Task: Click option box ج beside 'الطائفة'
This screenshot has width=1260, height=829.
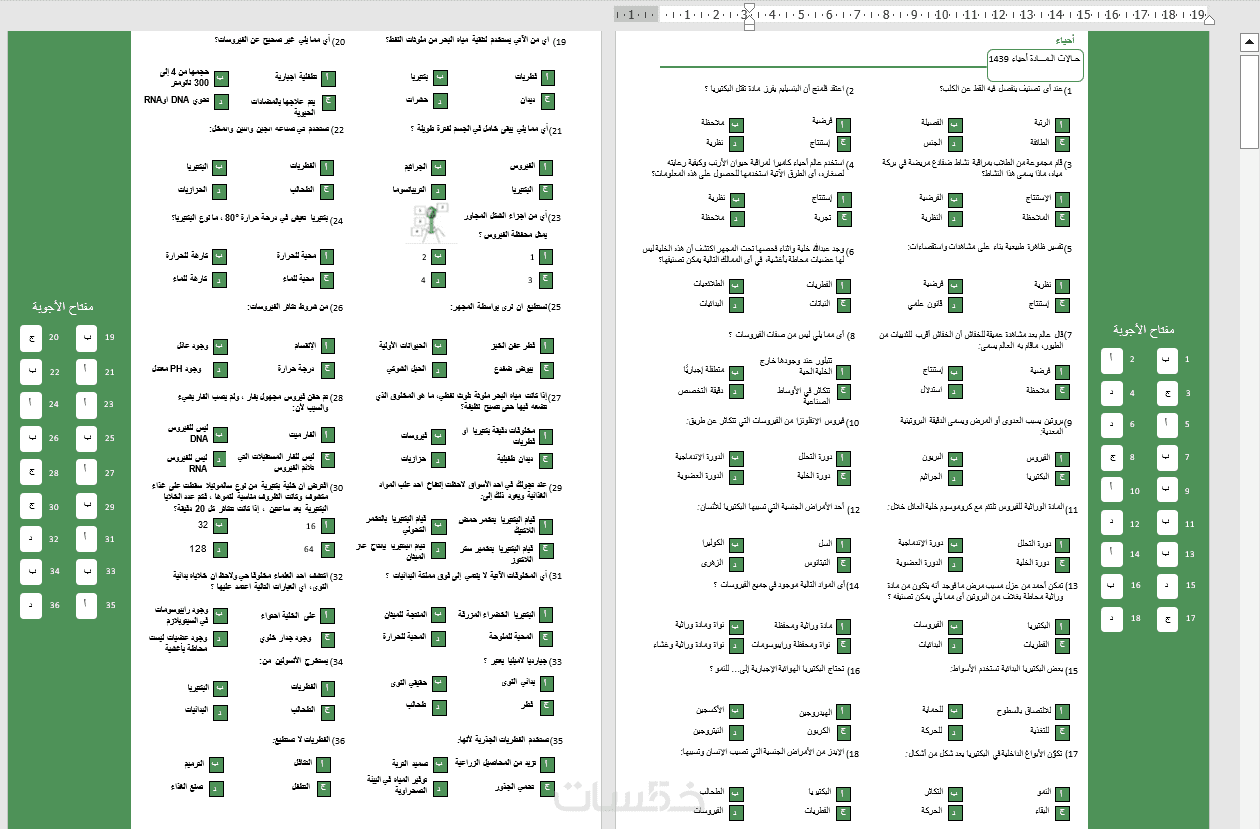Action: tap(1062, 142)
